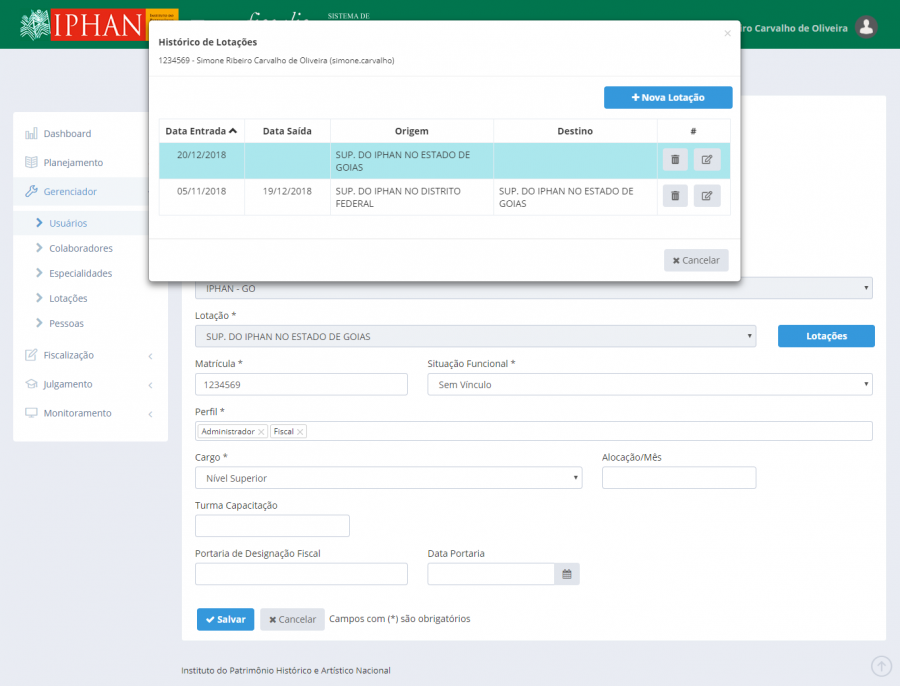Edit the 05/11/2018 lotação row

click(707, 196)
